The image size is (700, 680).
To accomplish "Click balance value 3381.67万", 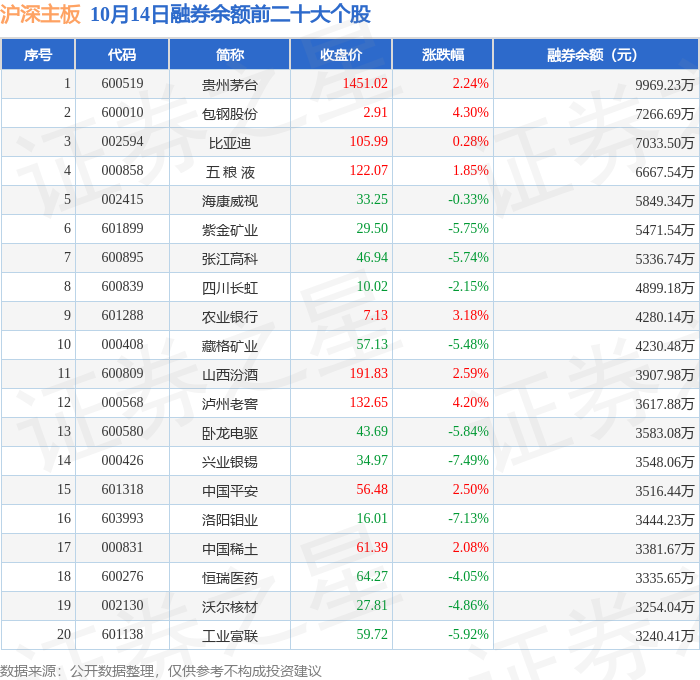I will [665, 549].
